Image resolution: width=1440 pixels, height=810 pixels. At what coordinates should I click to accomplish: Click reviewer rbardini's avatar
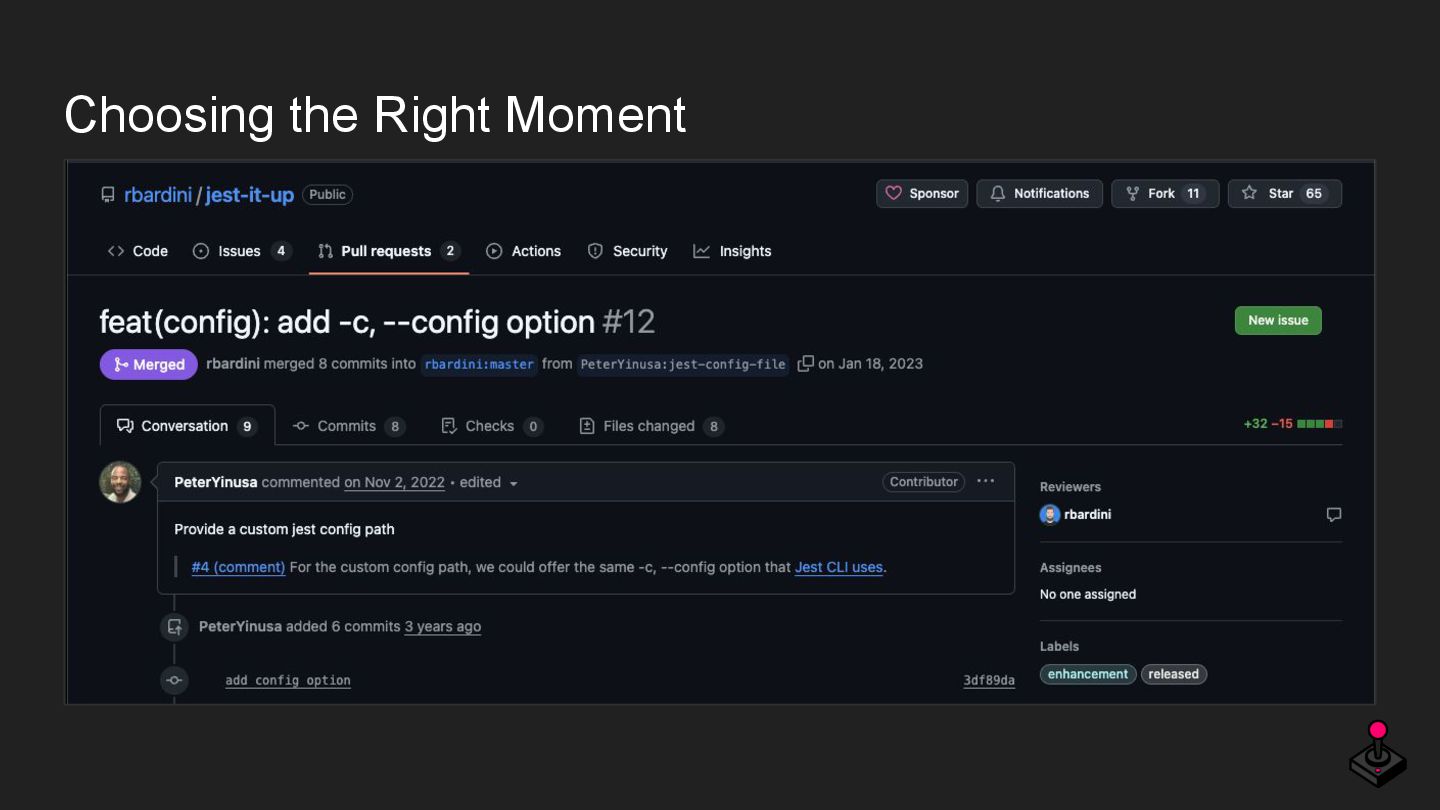tap(1050, 514)
